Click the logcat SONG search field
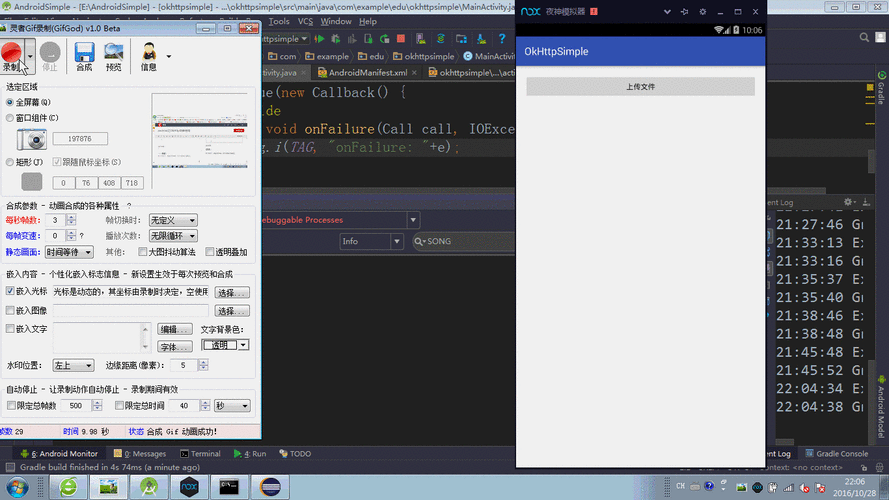This screenshot has height=500, width=889. pos(464,241)
